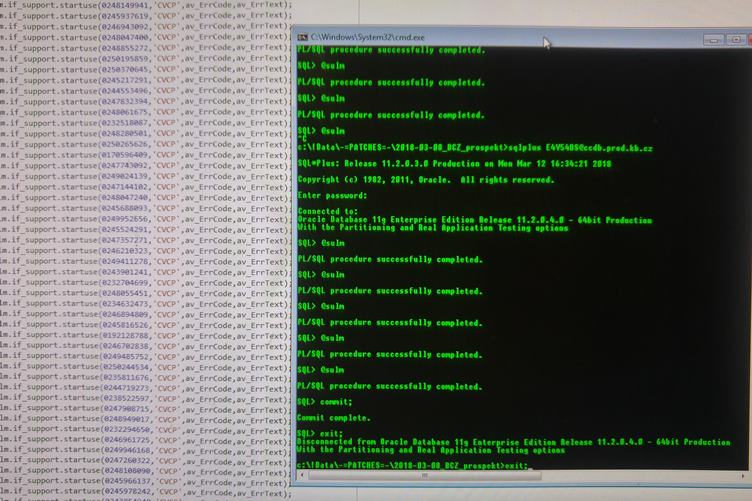Image resolution: width=752 pixels, height=501 pixels.
Task: Click the 'Connected to:' line
Action: [x=328, y=211]
